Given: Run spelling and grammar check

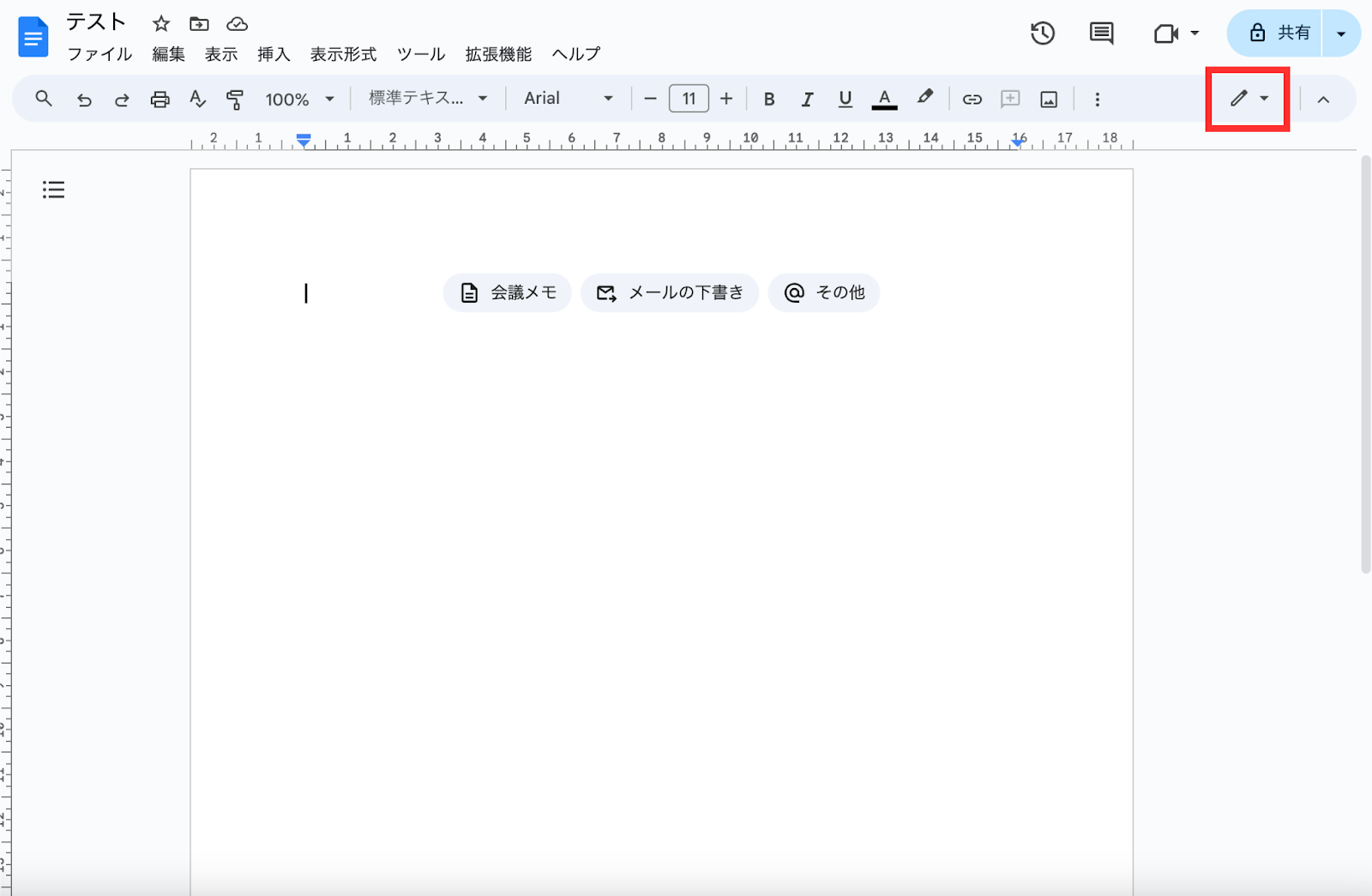Looking at the screenshot, I should 197,99.
